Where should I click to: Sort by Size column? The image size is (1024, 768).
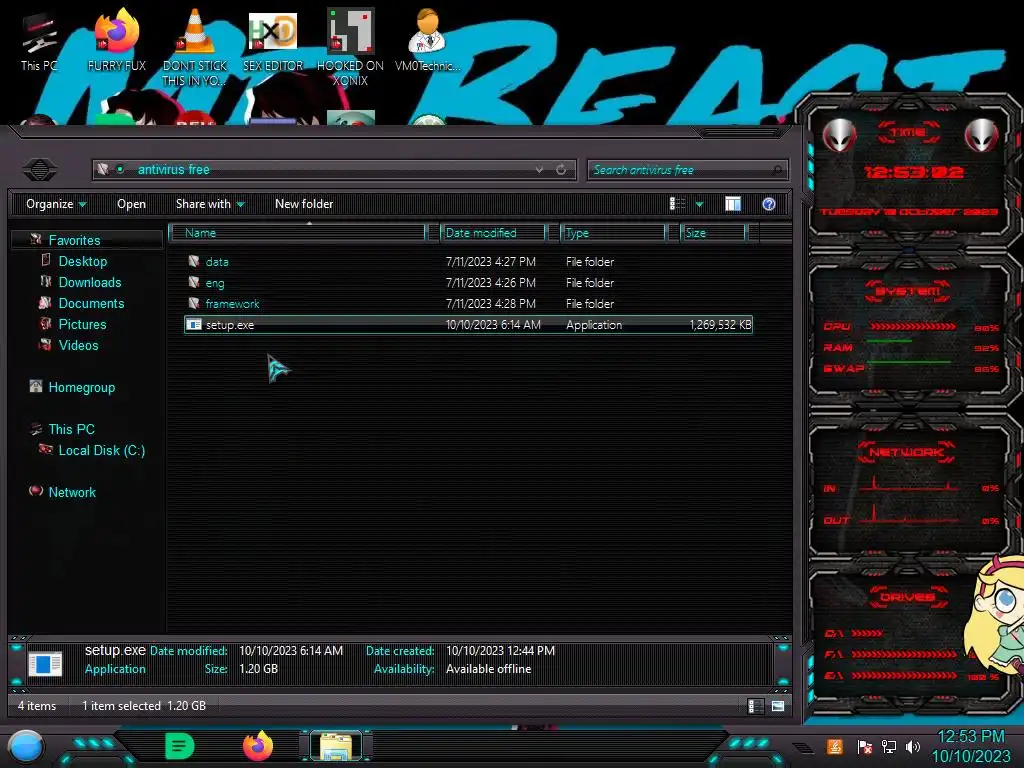point(714,232)
